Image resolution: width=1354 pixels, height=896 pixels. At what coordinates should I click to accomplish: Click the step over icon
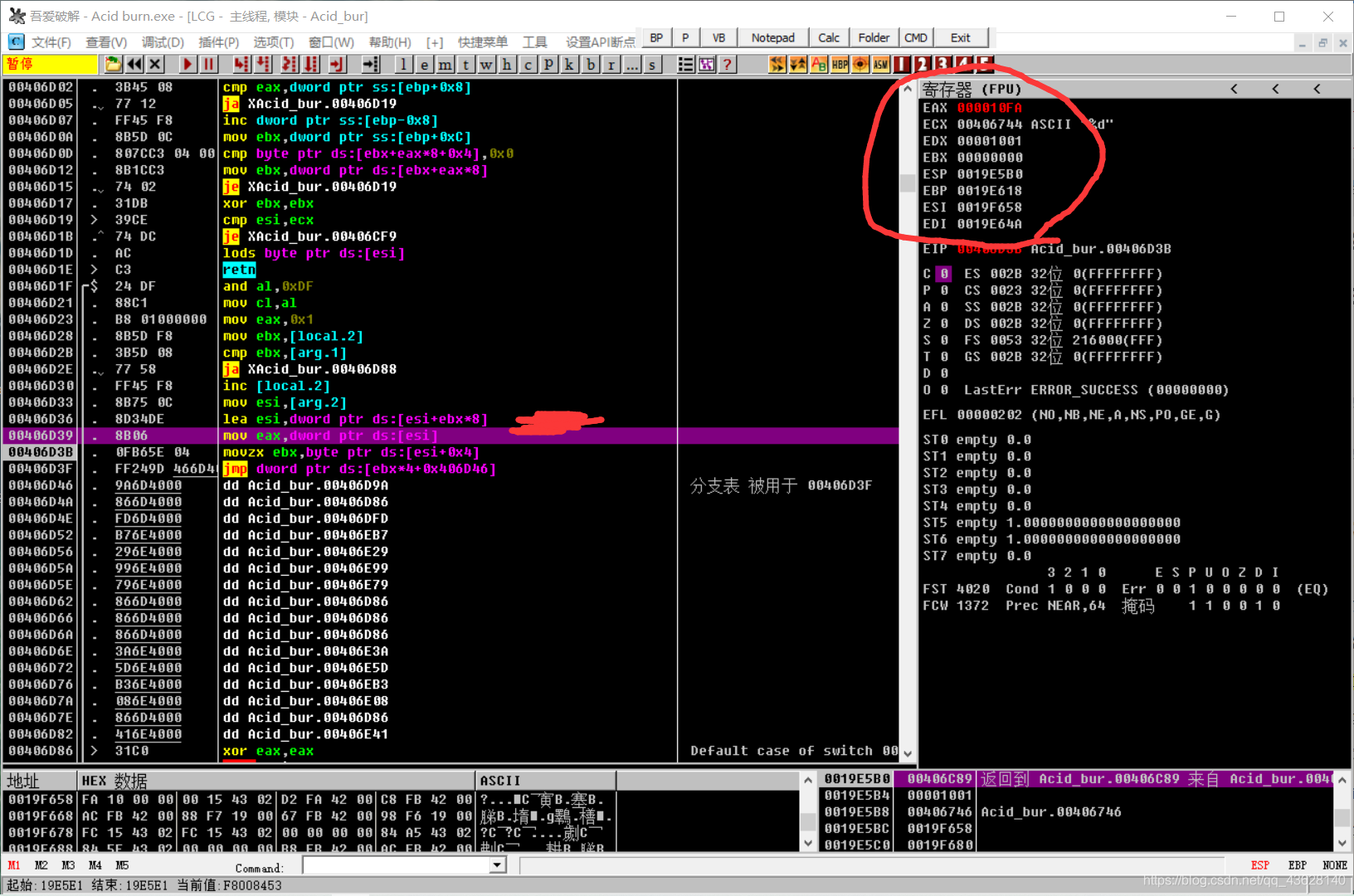pyautogui.click(x=262, y=64)
